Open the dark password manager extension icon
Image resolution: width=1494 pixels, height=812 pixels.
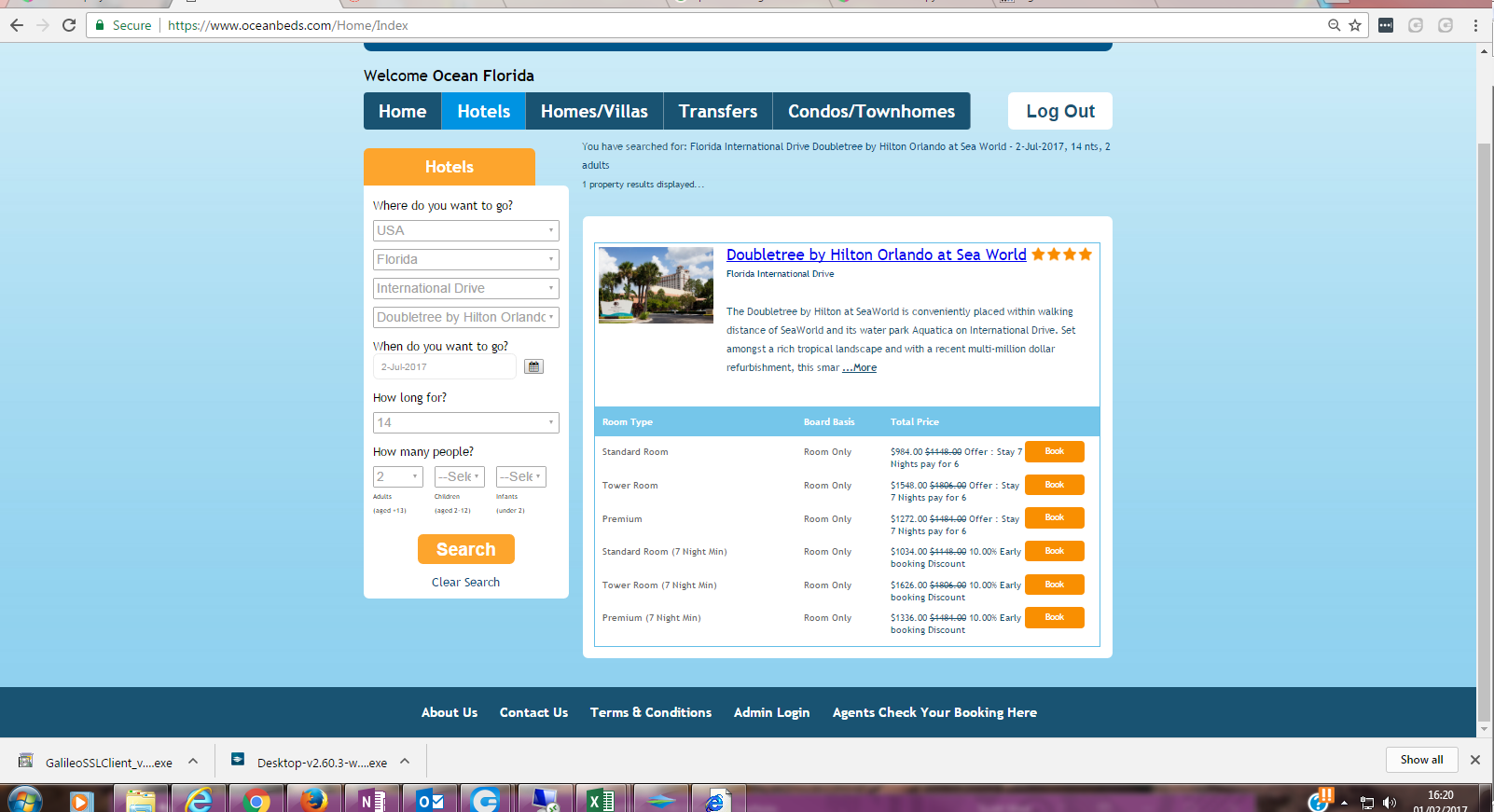tap(1386, 25)
